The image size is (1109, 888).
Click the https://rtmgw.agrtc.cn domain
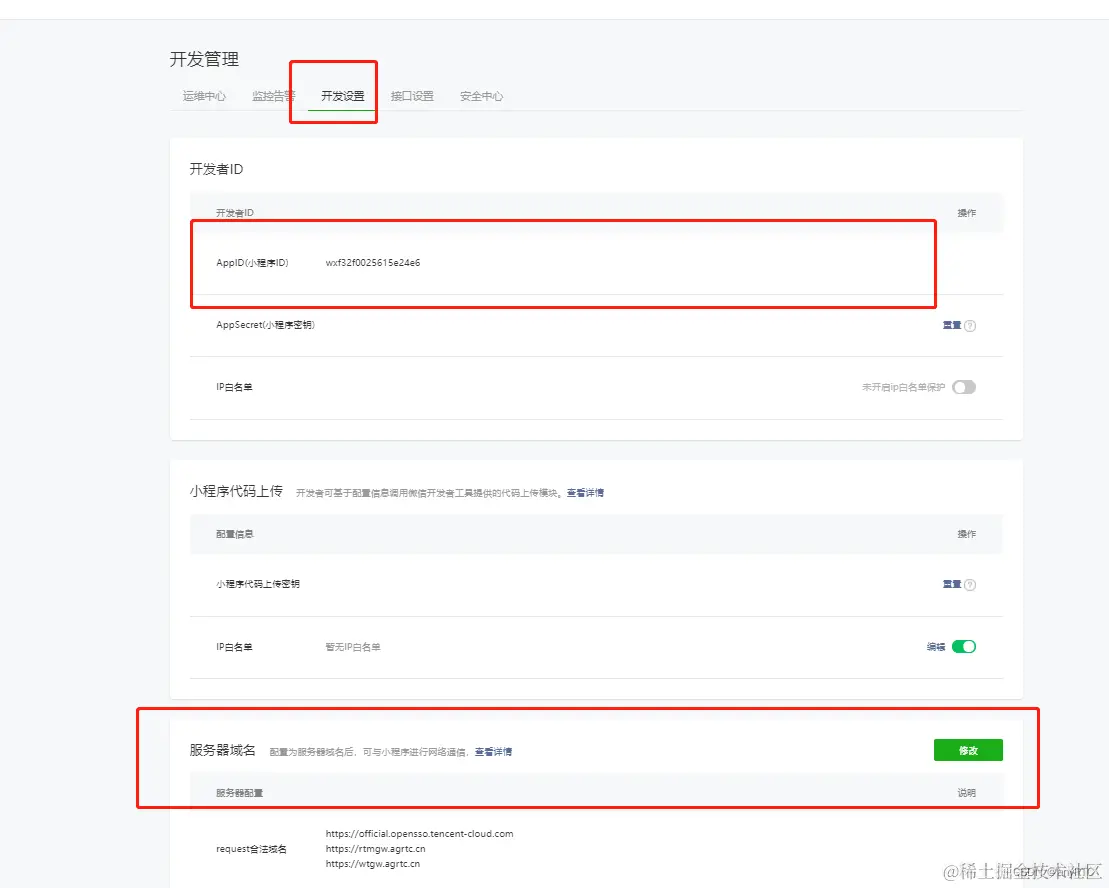pyautogui.click(x=376, y=848)
